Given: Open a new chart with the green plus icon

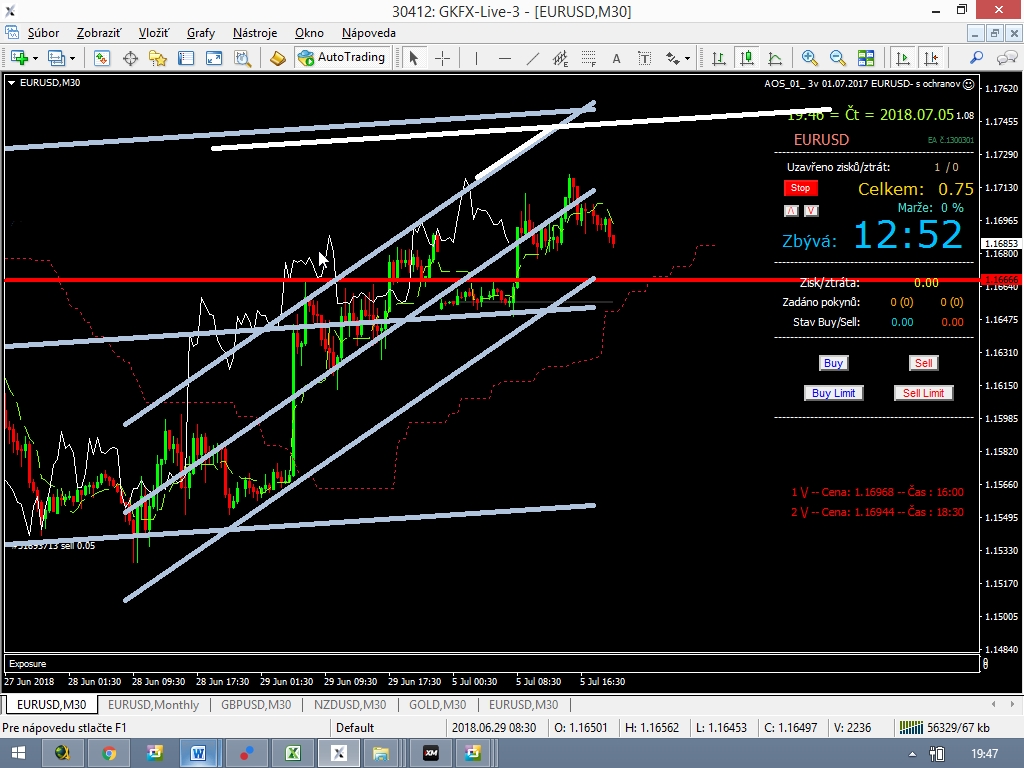Looking at the screenshot, I should pos(19,58).
